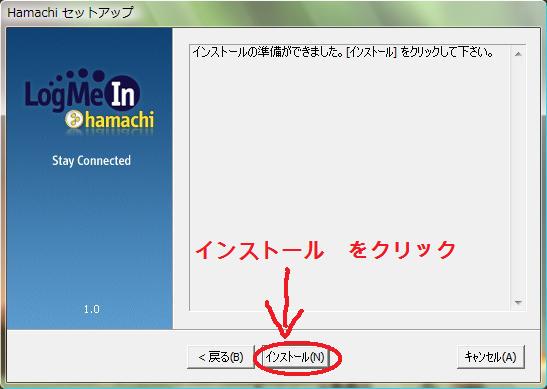Cancel setup with キャンセル(A) button
The width and height of the screenshot is (547, 389).
tap(490, 357)
